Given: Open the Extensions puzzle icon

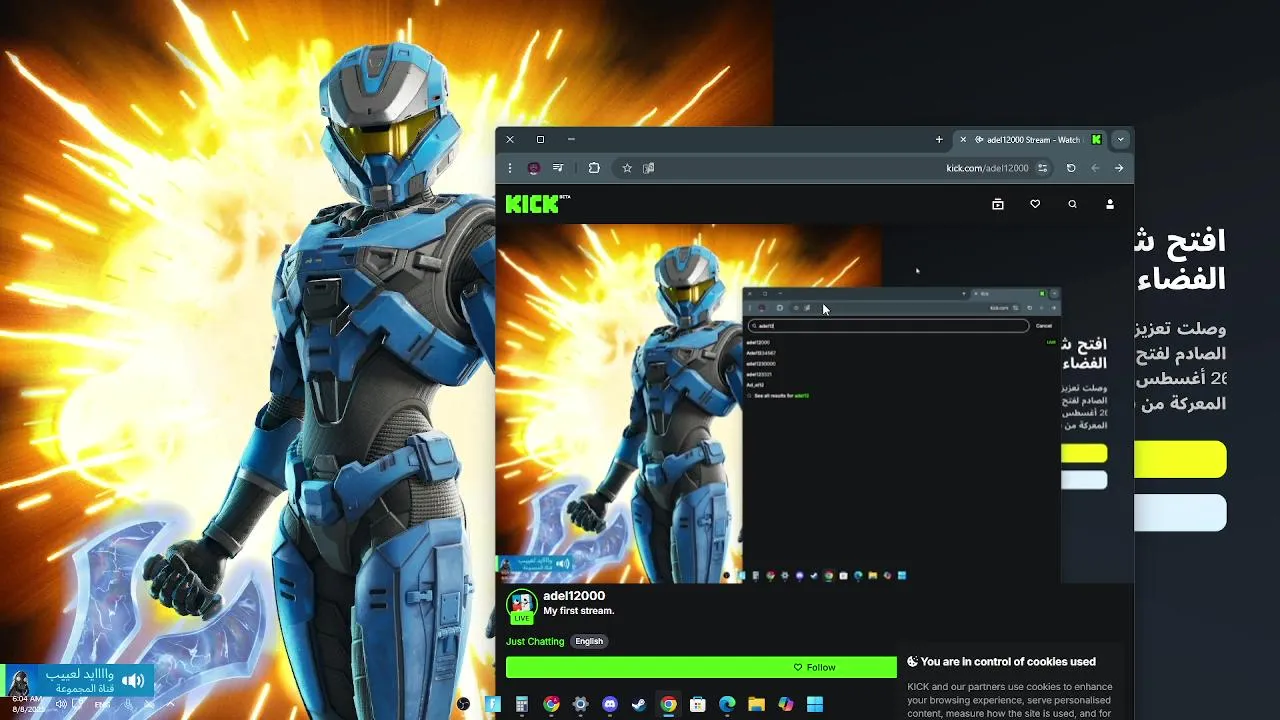Looking at the screenshot, I should click(x=594, y=168).
